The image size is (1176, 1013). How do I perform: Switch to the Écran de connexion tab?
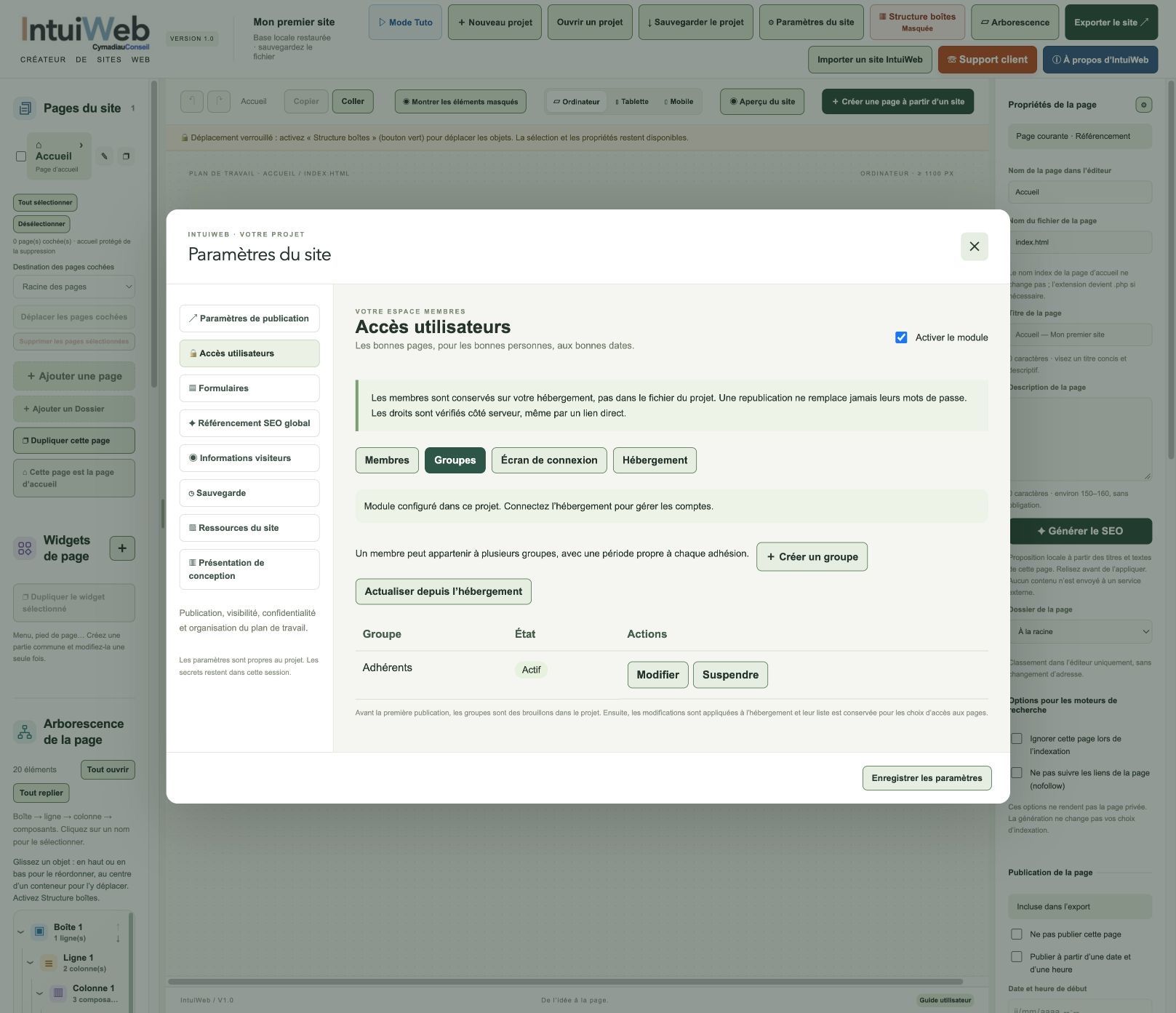pos(549,460)
